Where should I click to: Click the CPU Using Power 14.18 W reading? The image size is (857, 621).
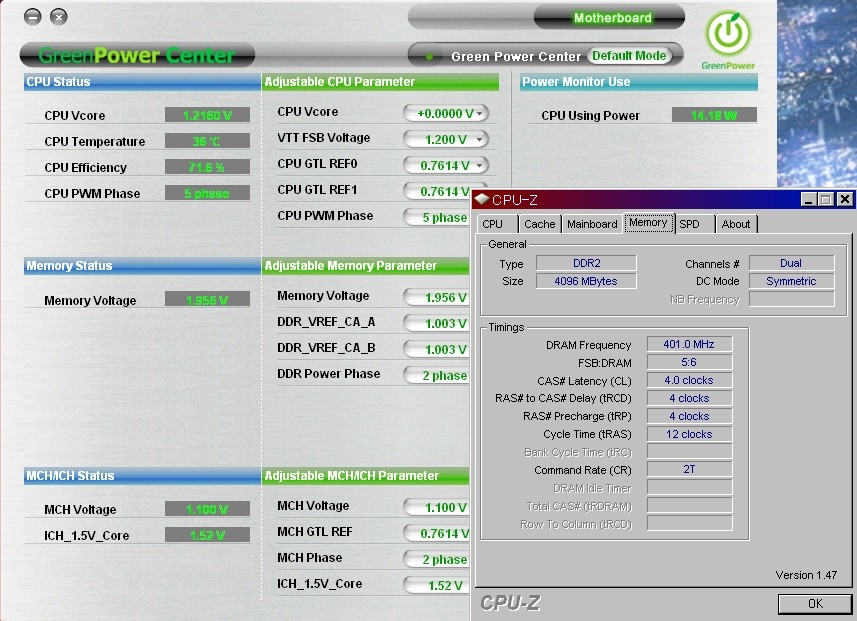tap(714, 115)
